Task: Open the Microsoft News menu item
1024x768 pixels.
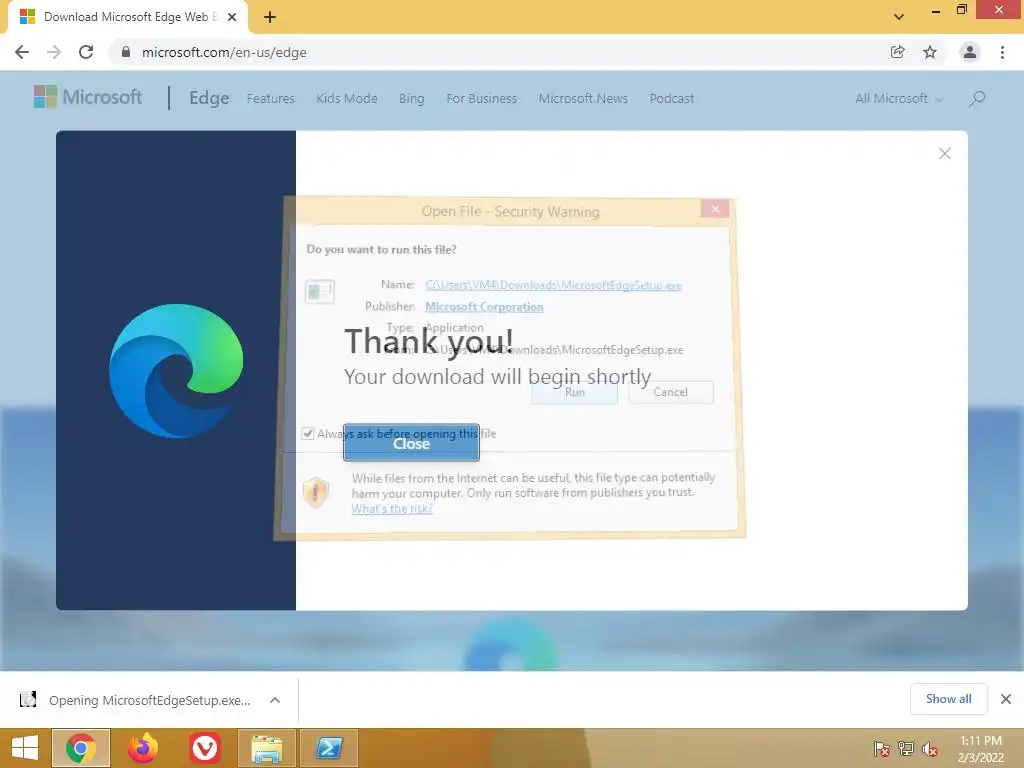Action: (583, 99)
